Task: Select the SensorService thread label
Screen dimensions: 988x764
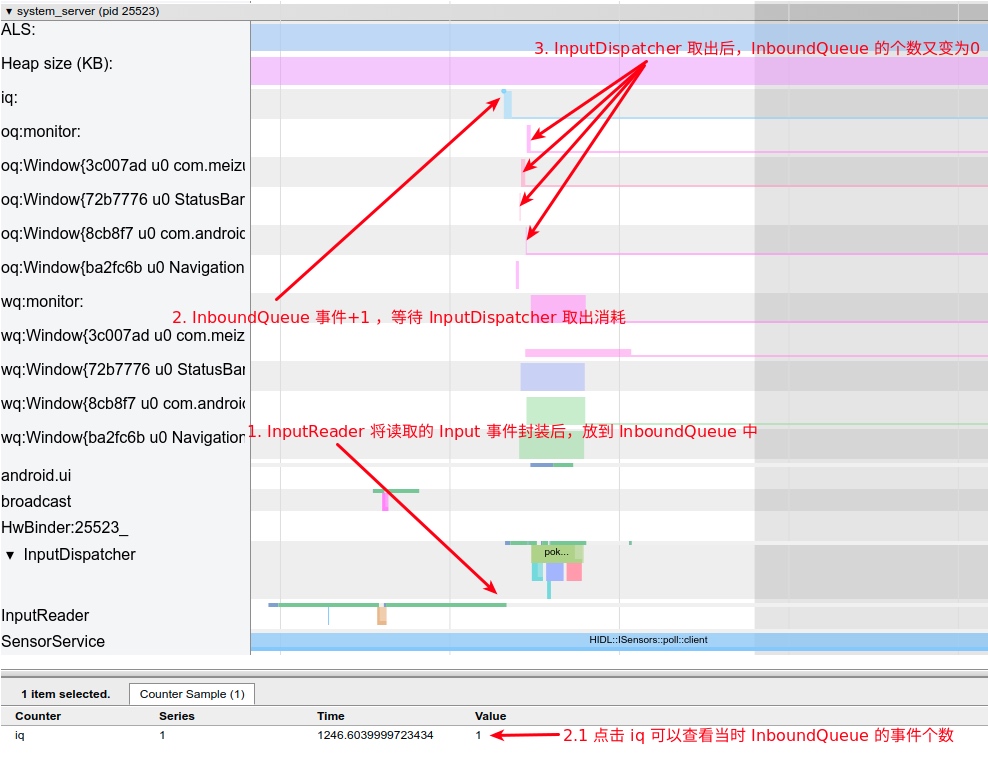Action: coord(53,642)
